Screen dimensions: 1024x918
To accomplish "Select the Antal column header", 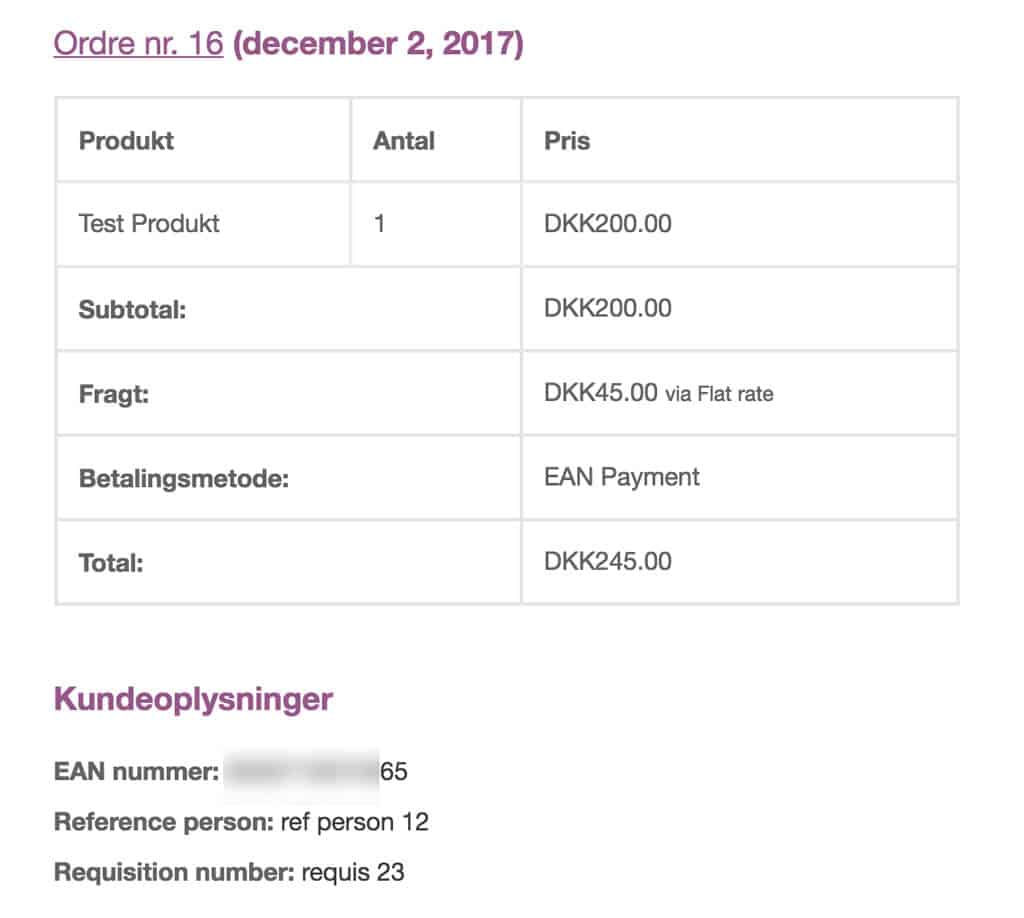I will [404, 141].
